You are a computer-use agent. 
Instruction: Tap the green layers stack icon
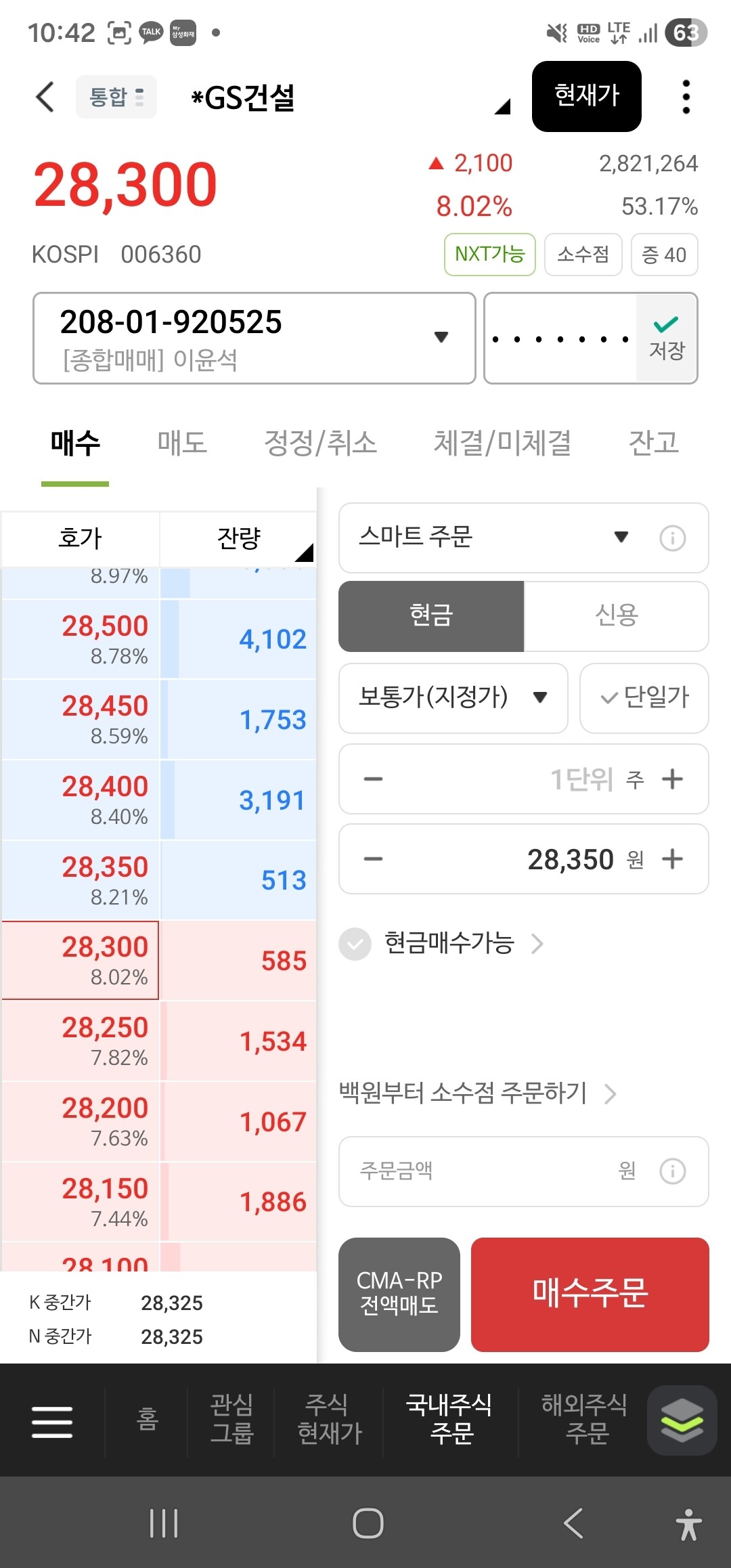coord(682,1420)
